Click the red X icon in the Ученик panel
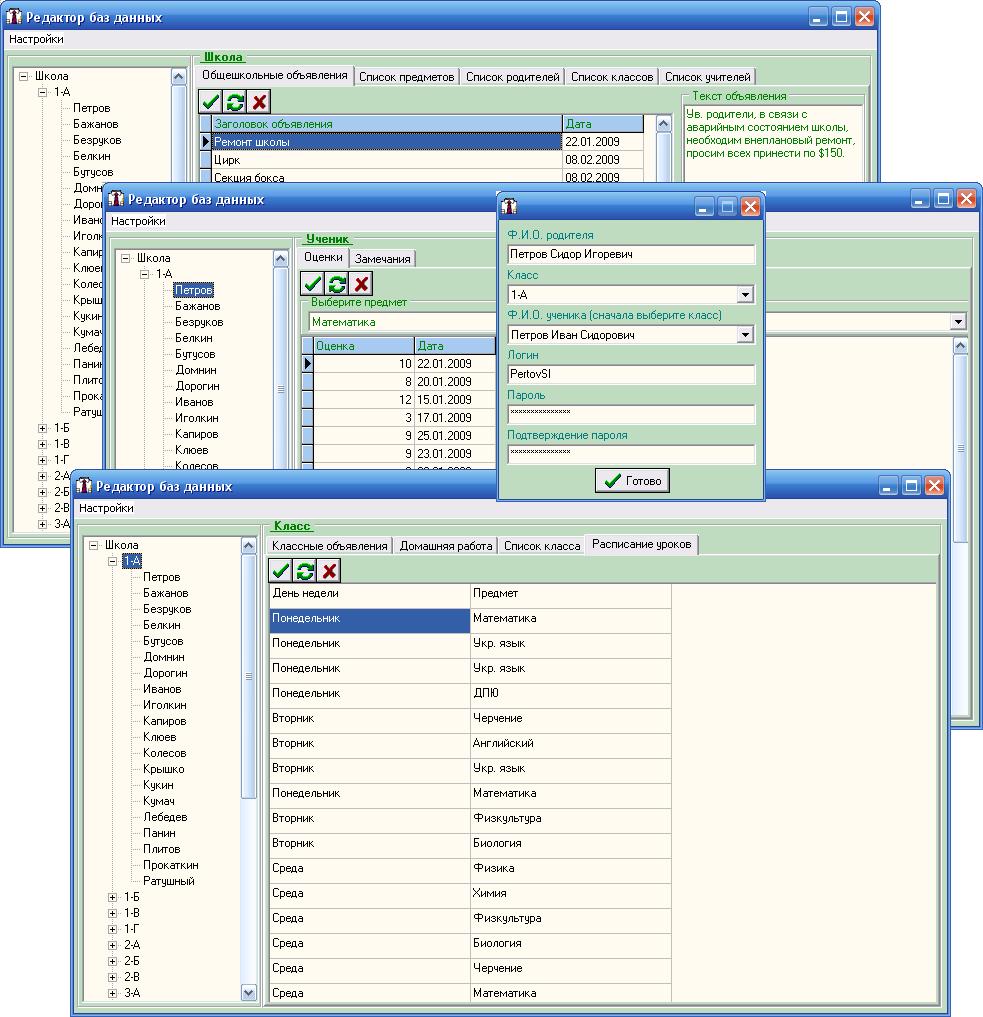Viewport: 983px width, 1017px height. (362, 284)
